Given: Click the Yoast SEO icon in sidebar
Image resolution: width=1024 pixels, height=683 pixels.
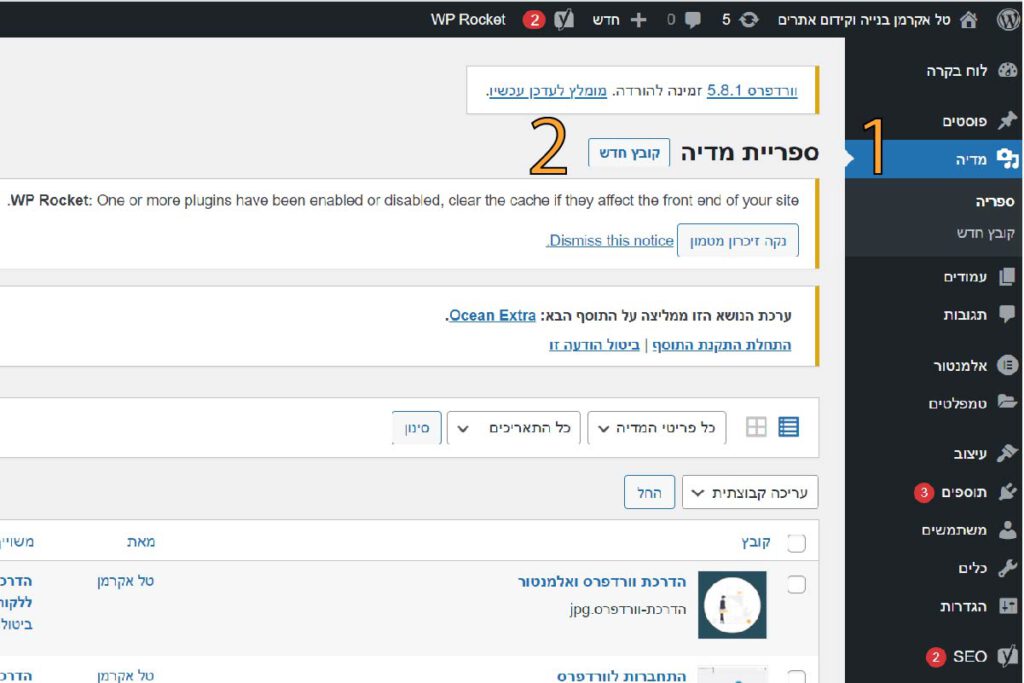Looking at the screenshot, I should point(1008,656).
